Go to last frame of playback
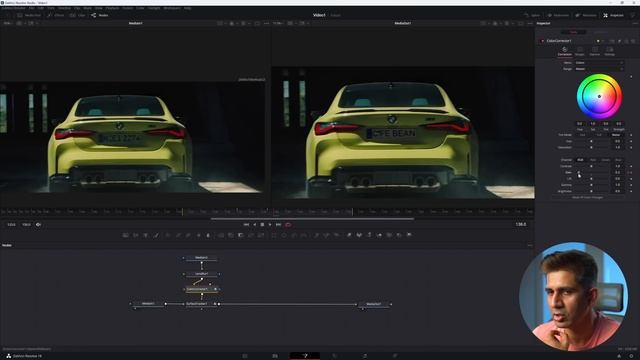The height and width of the screenshot is (360, 640). tap(278, 224)
